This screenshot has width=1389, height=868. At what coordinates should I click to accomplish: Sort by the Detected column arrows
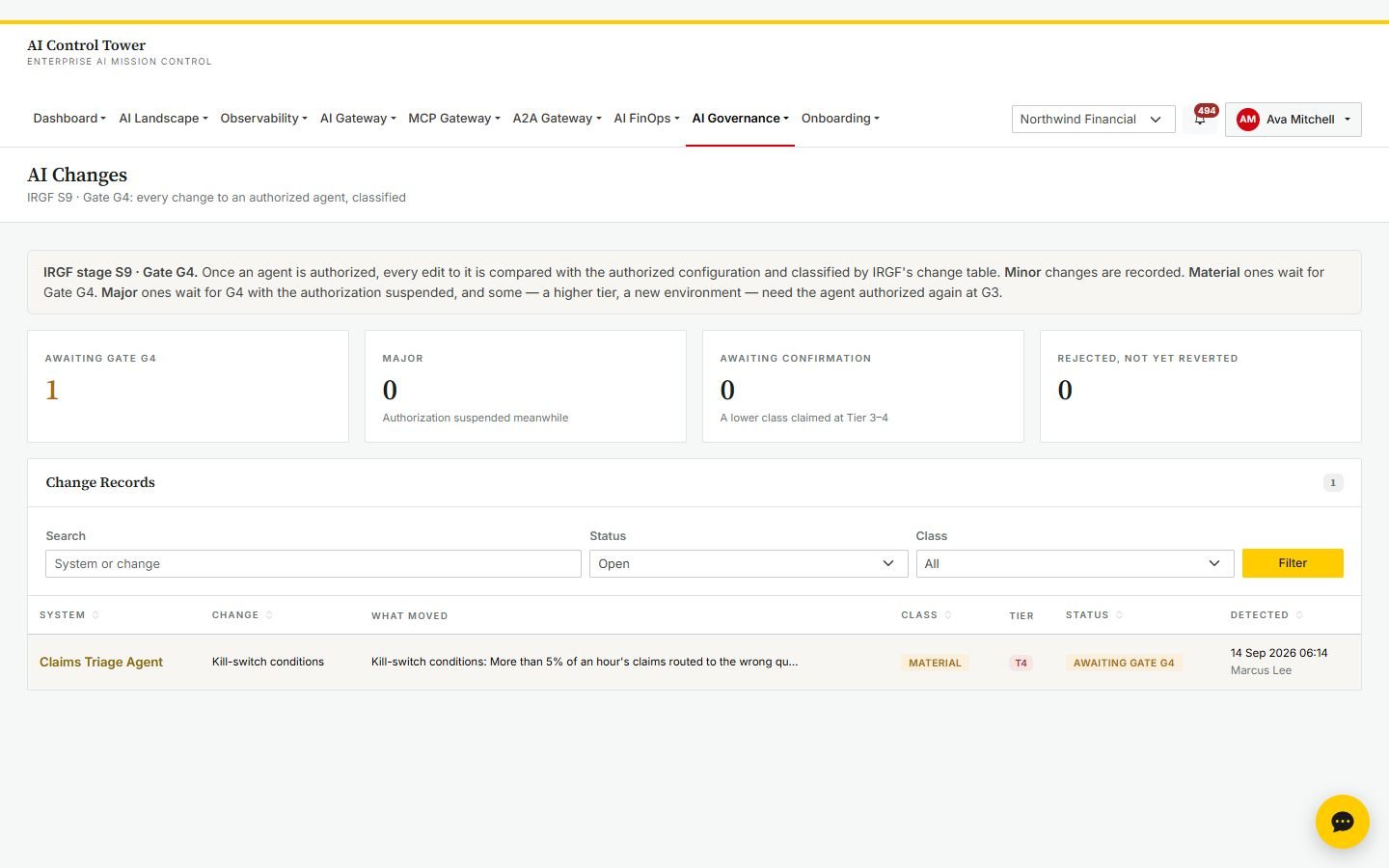coord(1299,615)
